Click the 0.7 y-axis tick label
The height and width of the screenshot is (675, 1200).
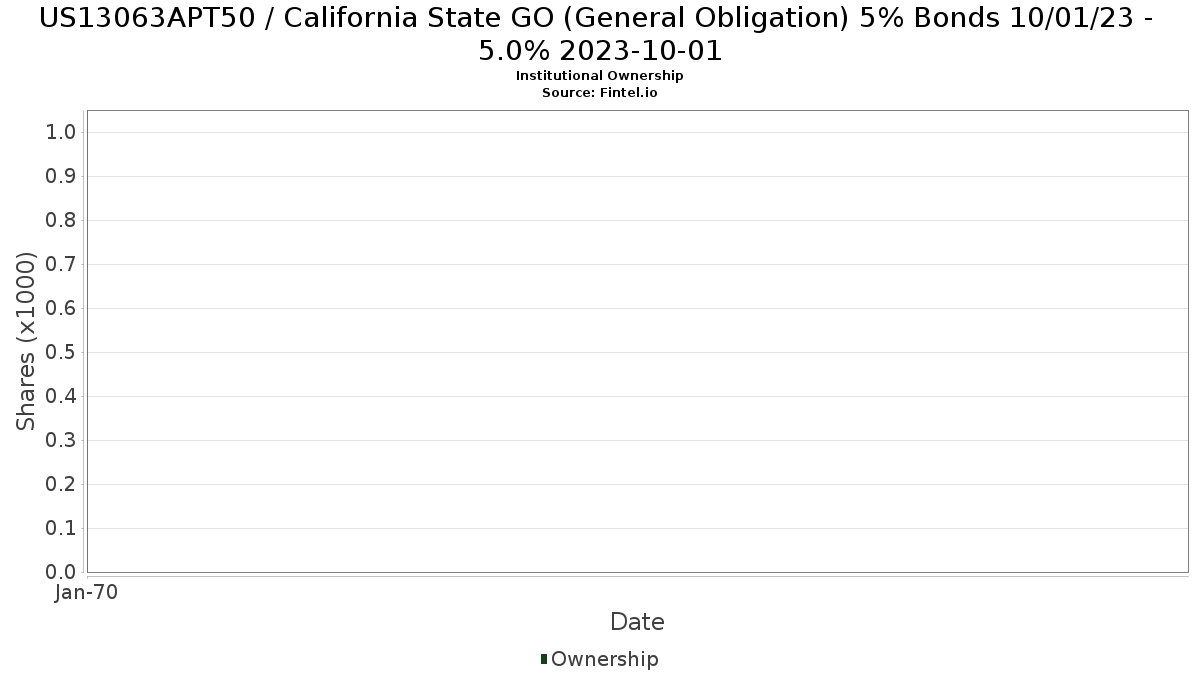(x=60, y=264)
